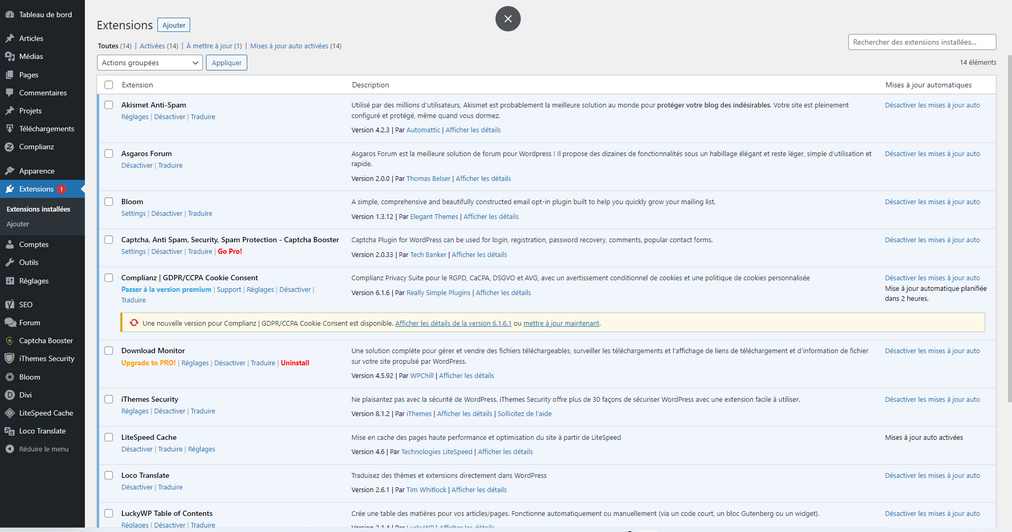Screen dimensions: 1012x532
Task: Click mettre à jour maintenant link
Action: click(x=561, y=323)
